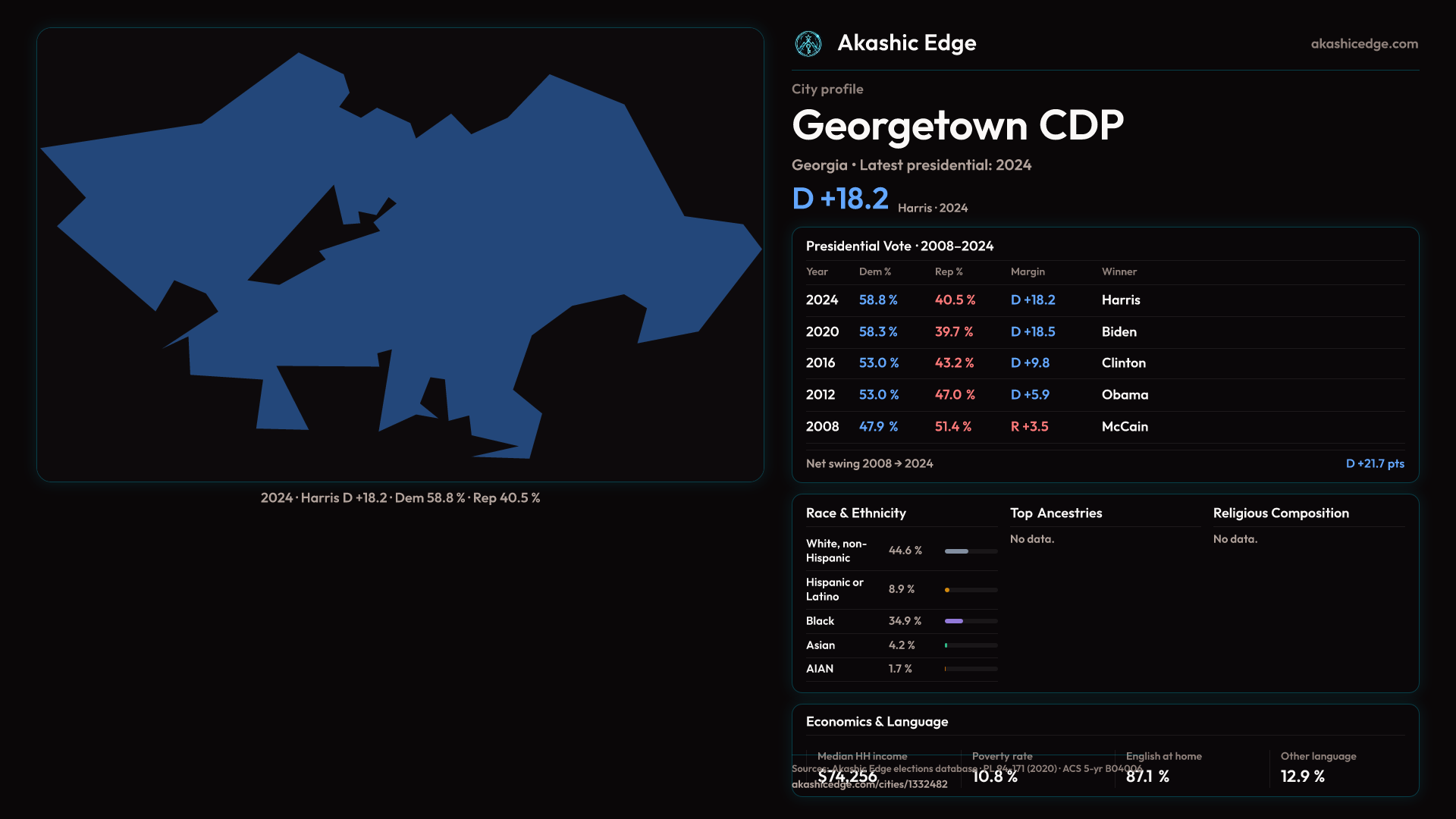The image size is (1456, 819).
Task: Click the White non-Hispanic percentage bar
Action: tap(957, 551)
